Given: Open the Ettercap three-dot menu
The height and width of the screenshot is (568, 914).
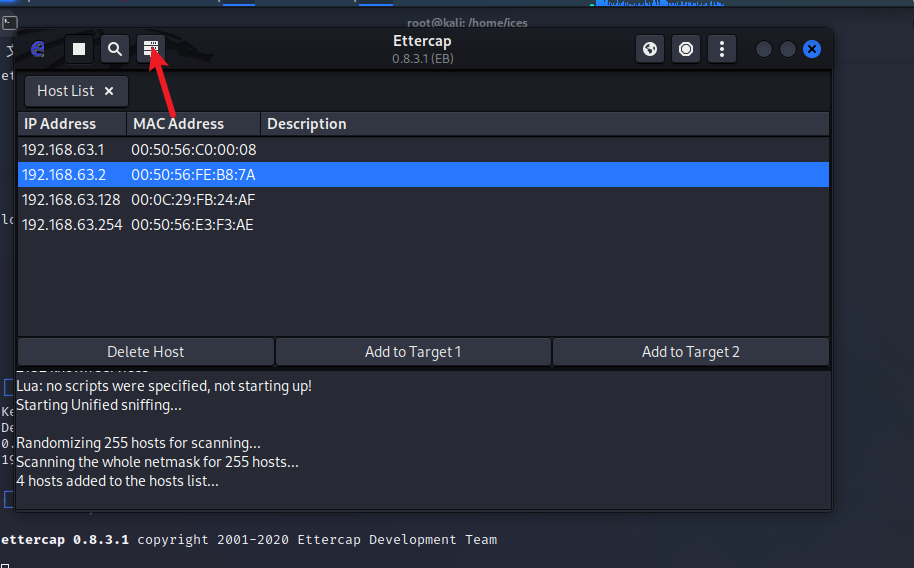Looking at the screenshot, I should 722,49.
